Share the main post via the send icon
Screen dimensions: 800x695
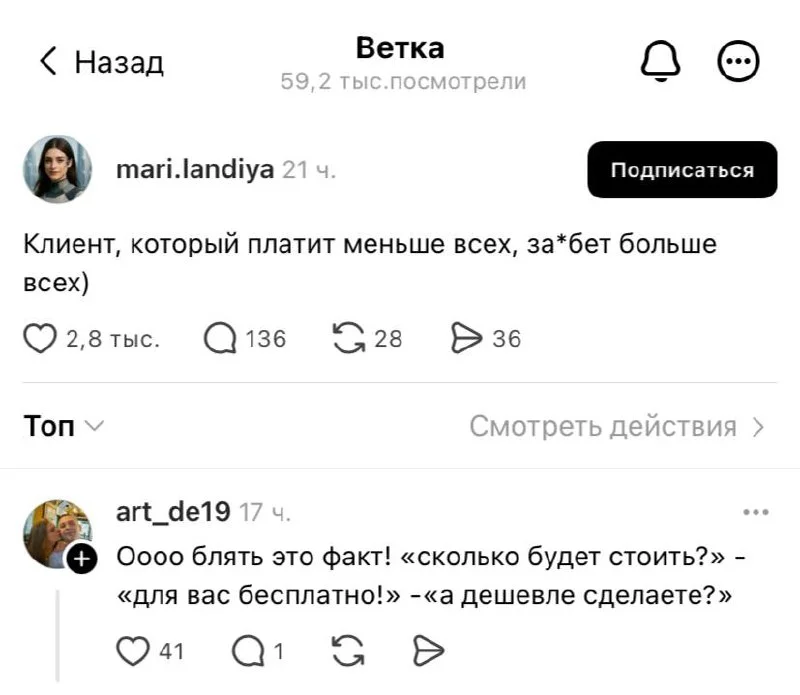tap(467, 338)
